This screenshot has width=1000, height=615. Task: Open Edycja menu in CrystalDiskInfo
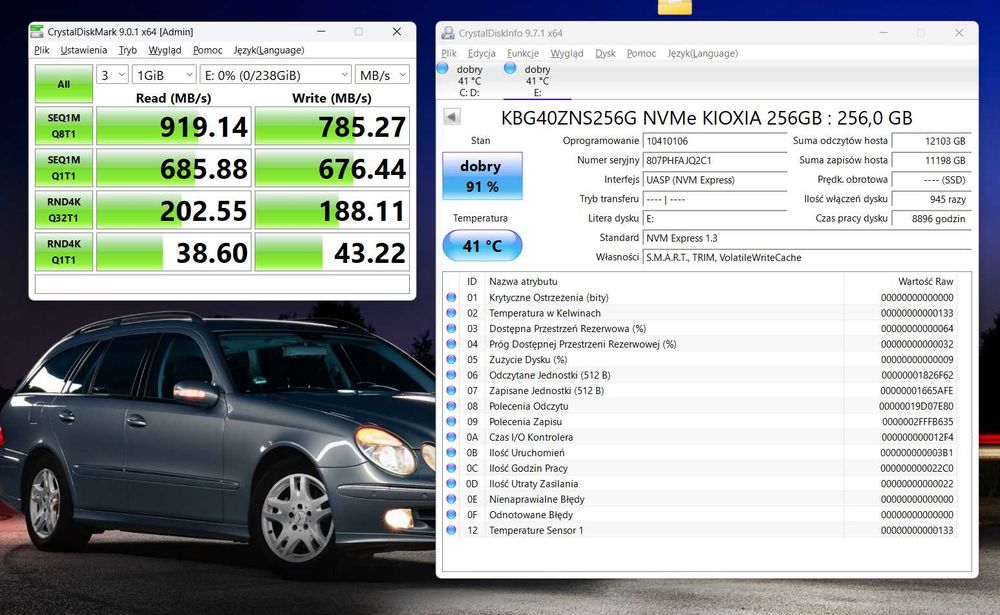482,54
